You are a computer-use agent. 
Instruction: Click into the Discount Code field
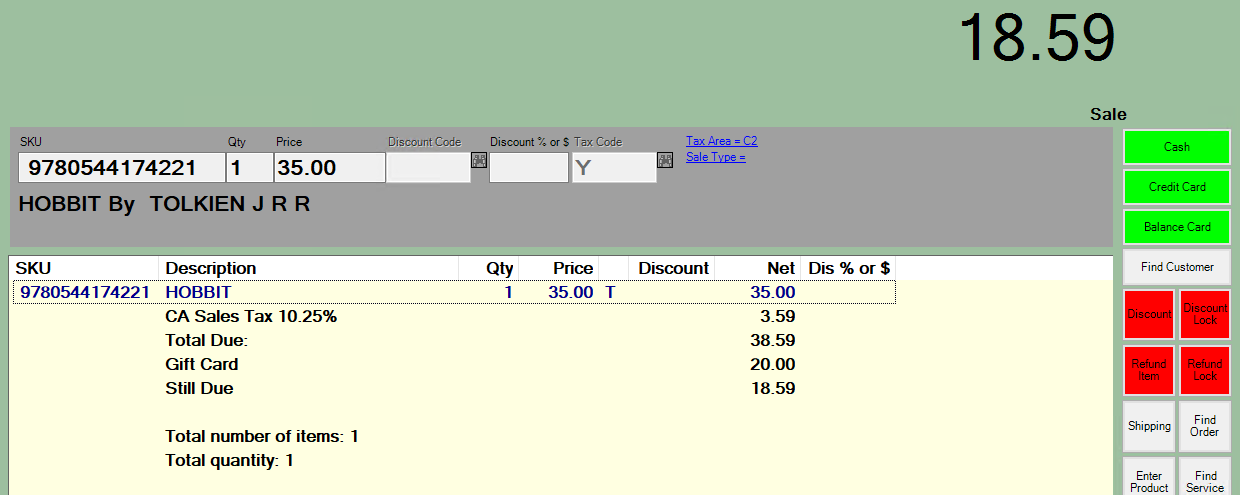428,167
